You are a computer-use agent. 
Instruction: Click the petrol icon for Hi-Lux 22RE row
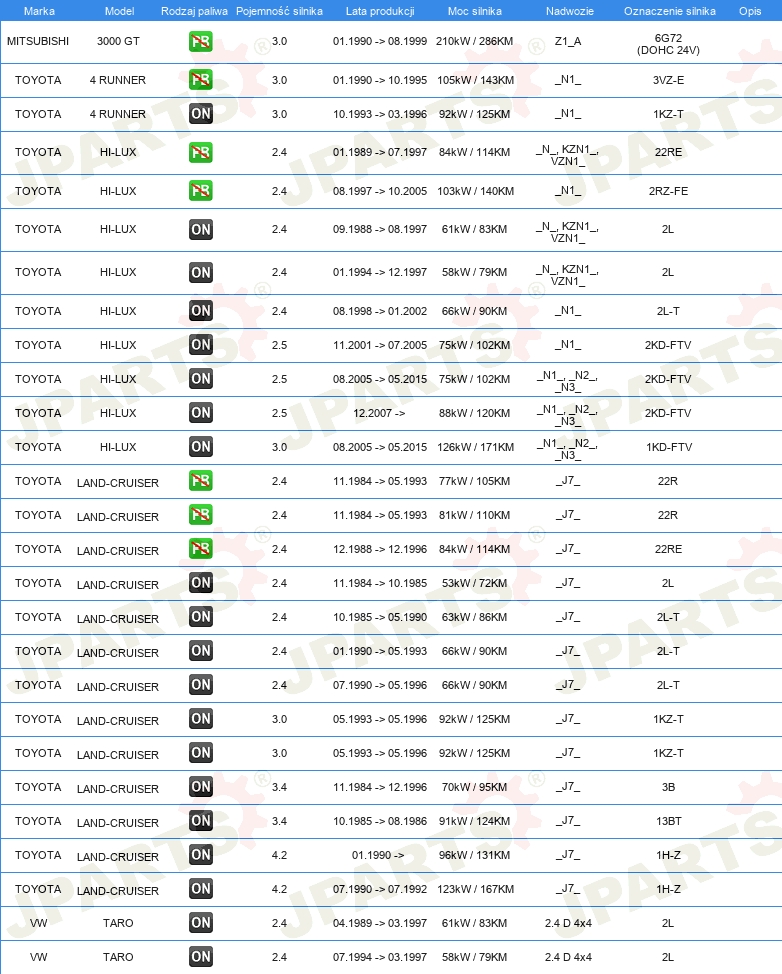201,152
